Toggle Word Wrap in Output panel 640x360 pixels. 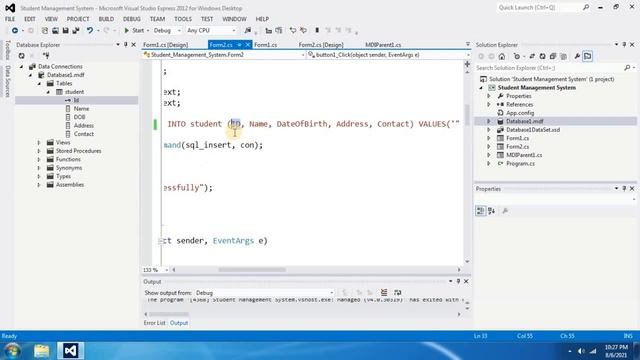[x=397, y=292]
